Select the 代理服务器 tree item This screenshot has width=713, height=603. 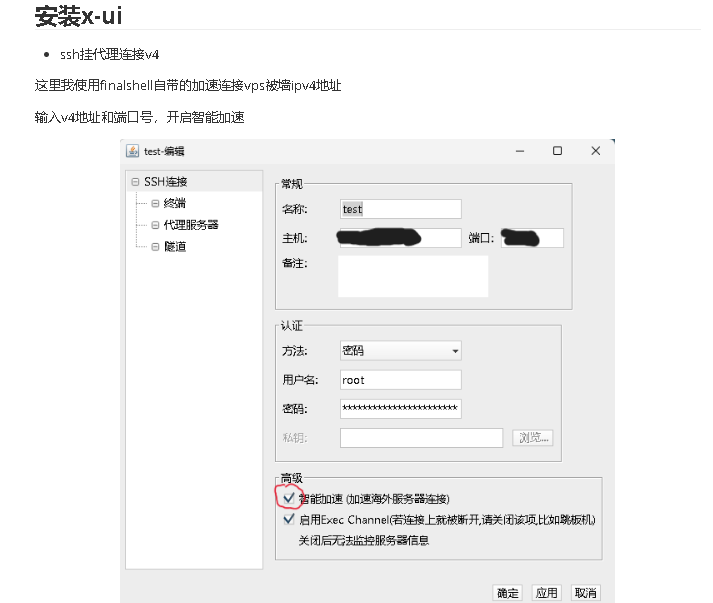pos(191,225)
